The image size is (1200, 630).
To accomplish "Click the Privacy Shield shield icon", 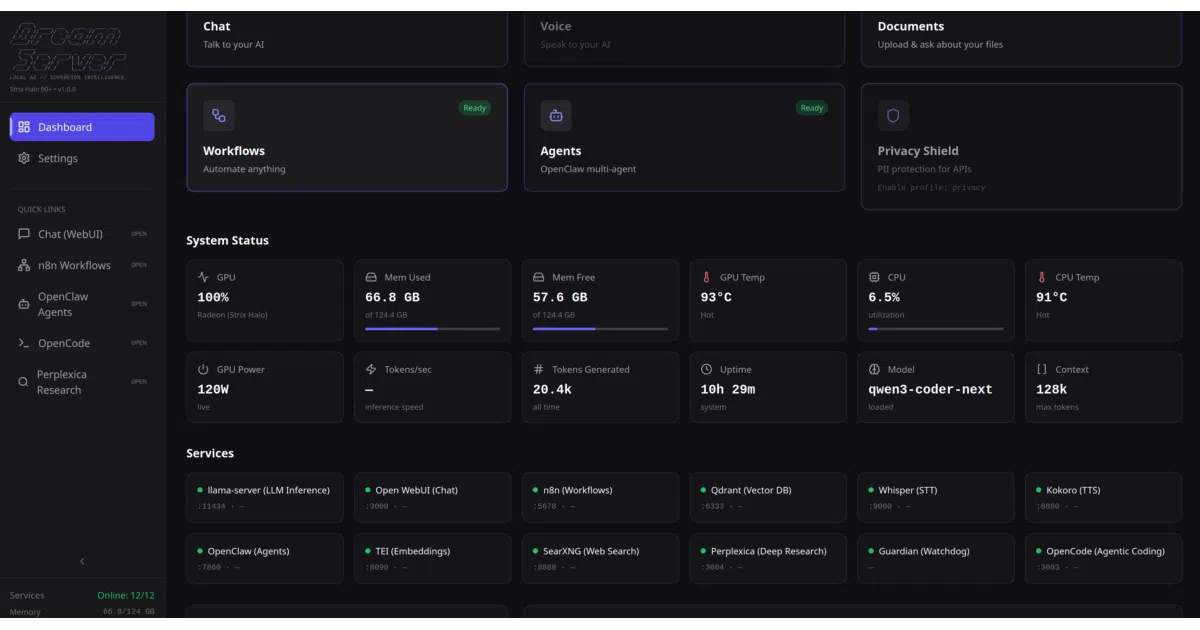I will [893, 115].
